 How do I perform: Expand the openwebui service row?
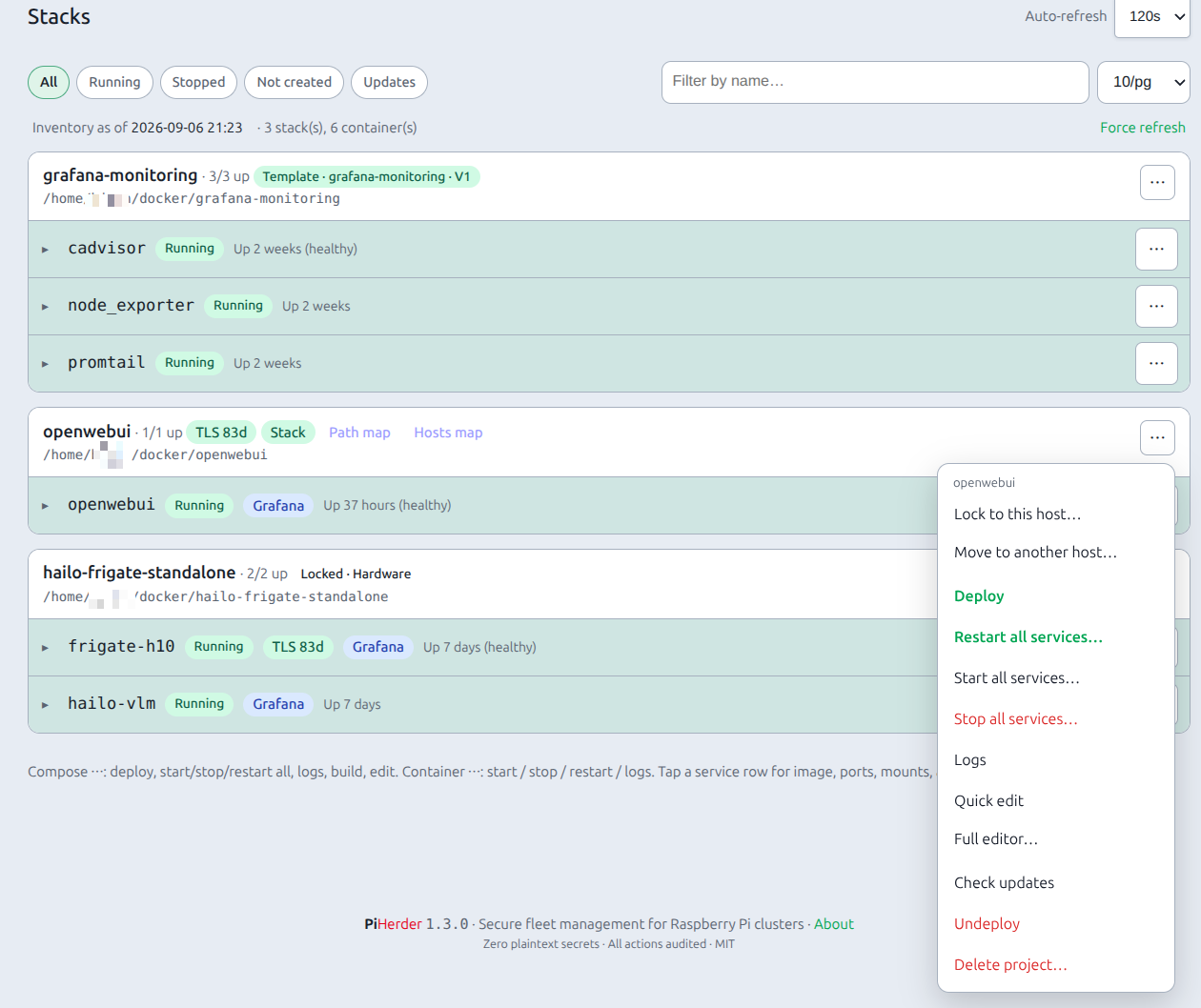[45, 506]
